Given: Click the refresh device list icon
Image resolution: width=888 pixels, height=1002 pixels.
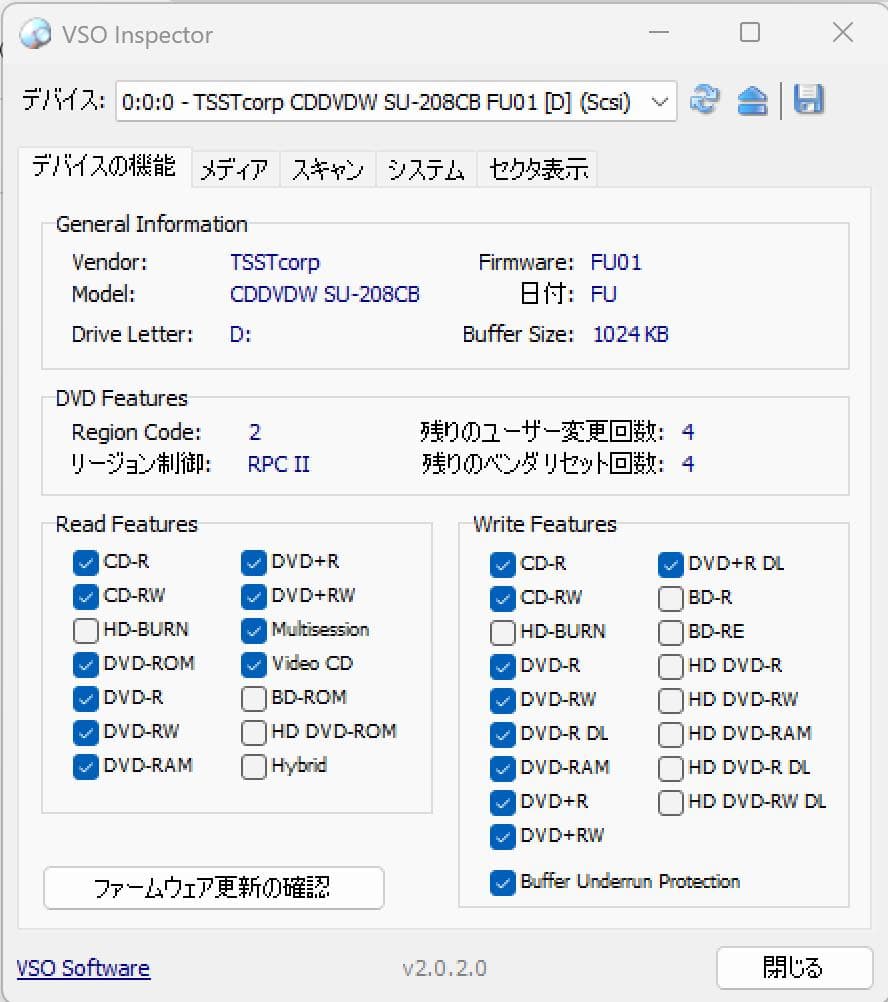Looking at the screenshot, I should (x=705, y=100).
